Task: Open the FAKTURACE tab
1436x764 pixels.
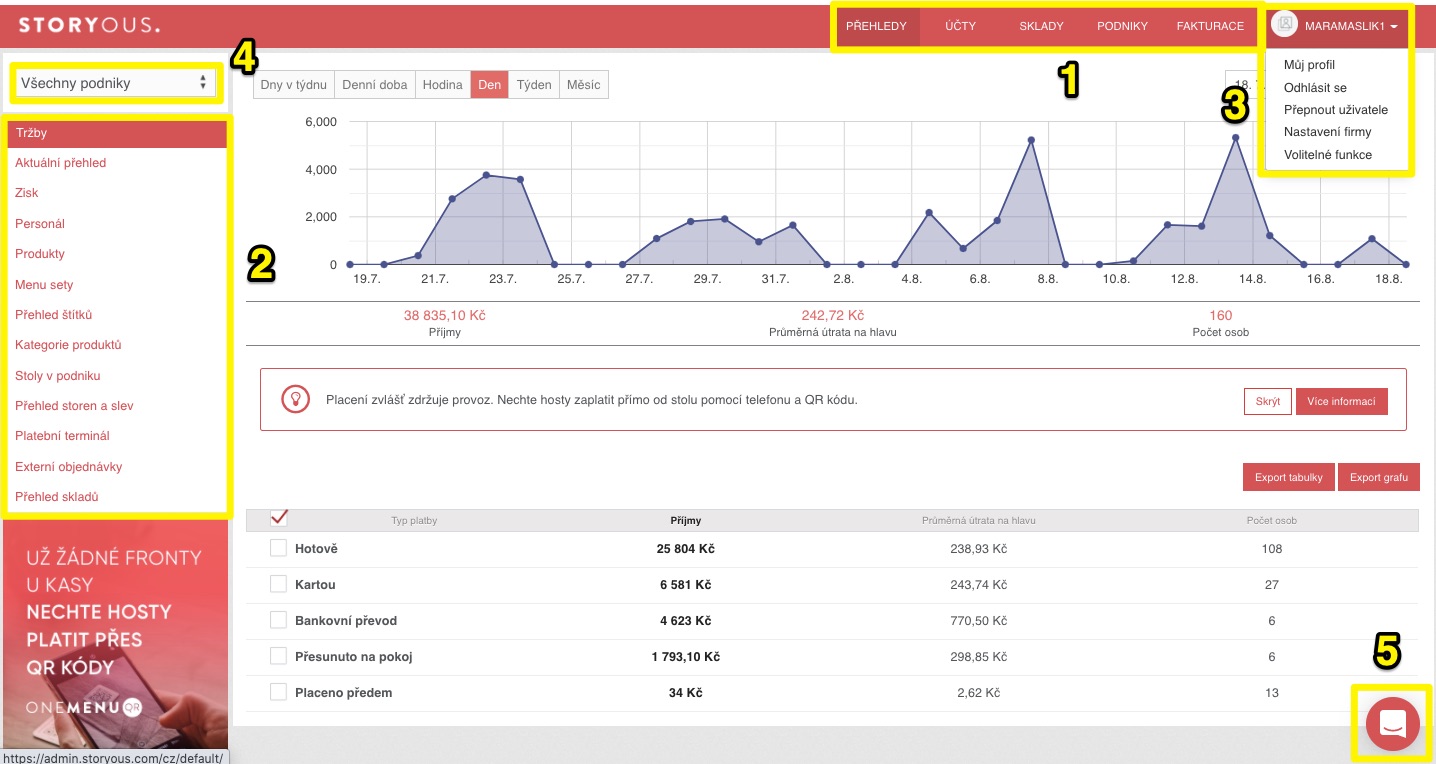Action: [x=1210, y=26]
